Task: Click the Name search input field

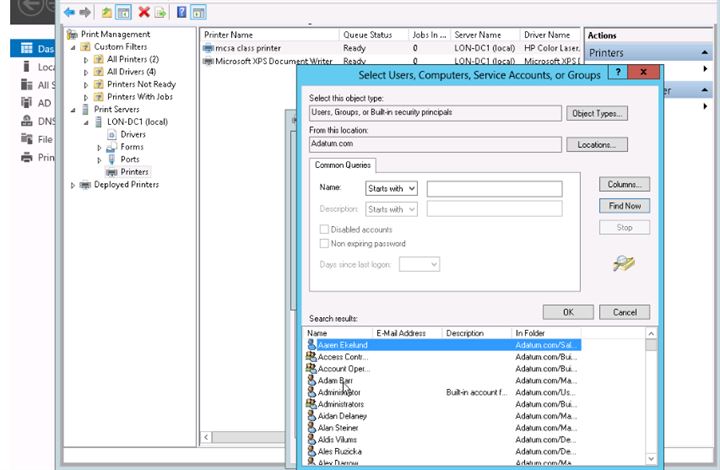Action: (494, 189)
